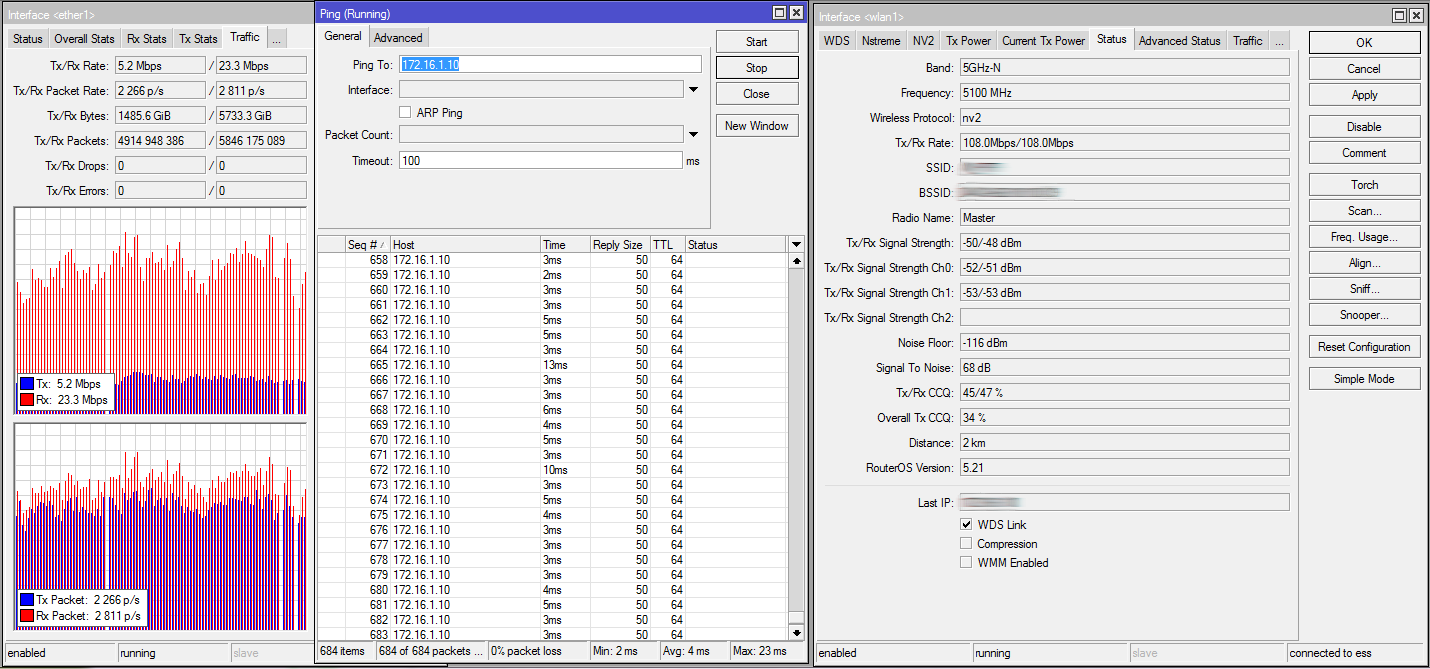This screenshot has width=1430, height=669.
Task: Expand the Packet Count dropdown arrow
Action: [693, 135]
